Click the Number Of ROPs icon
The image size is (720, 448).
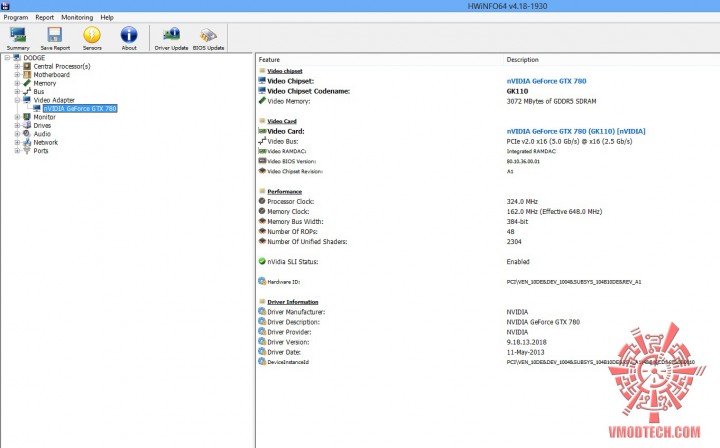pyautogui.click(x=262, y=231)
